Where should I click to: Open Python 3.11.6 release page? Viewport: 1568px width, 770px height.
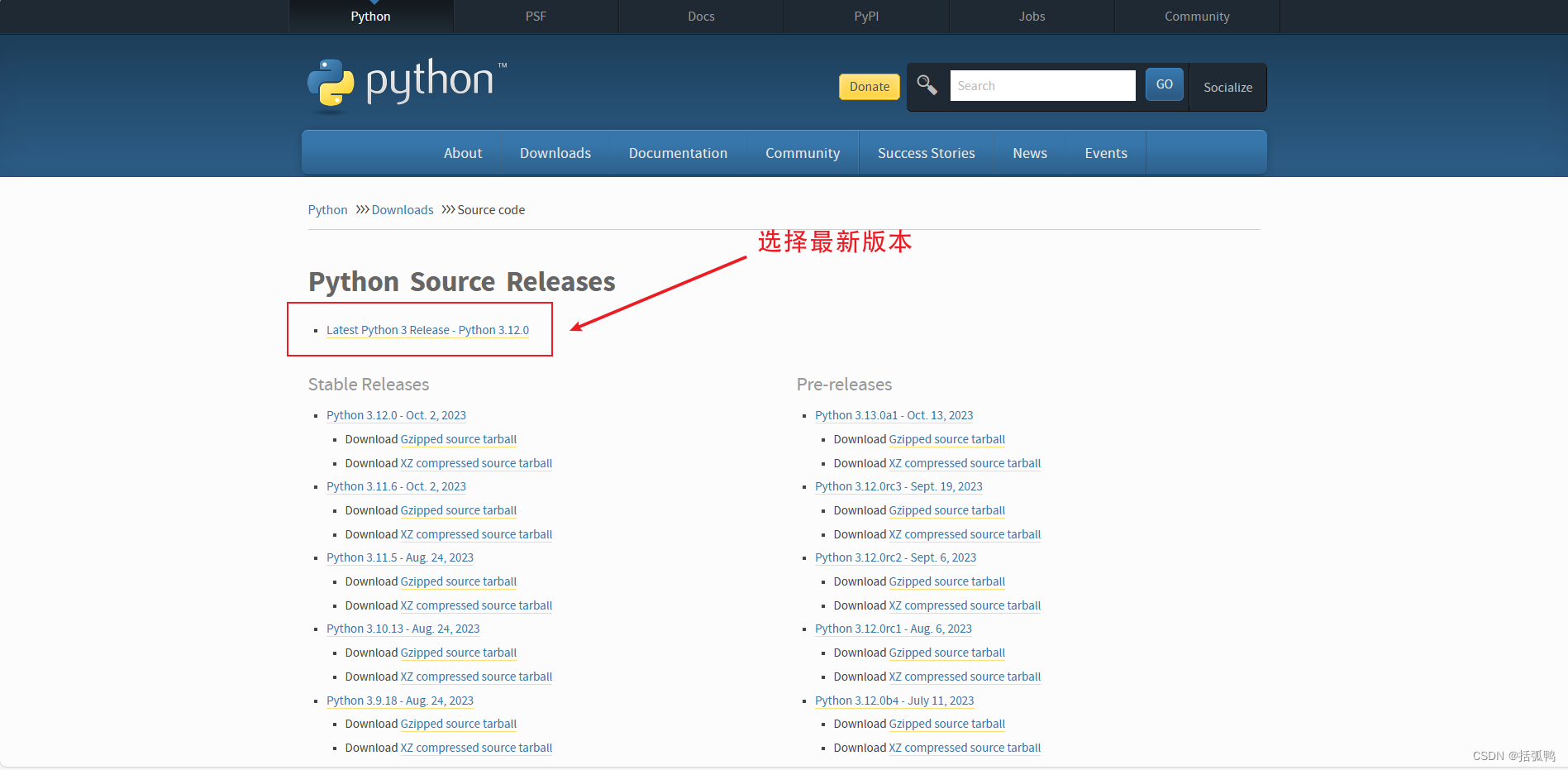tap(396, 486)
